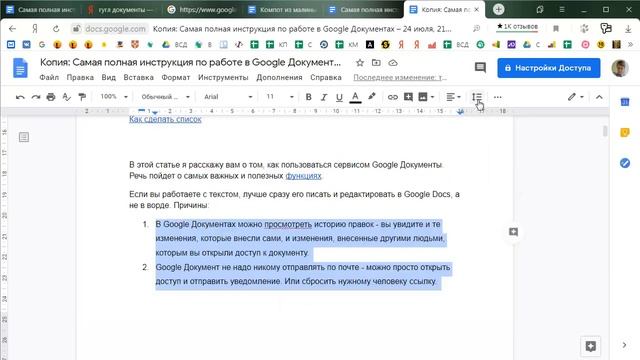Open a new browser tab

pyautogui.click(x=498, y=9)
